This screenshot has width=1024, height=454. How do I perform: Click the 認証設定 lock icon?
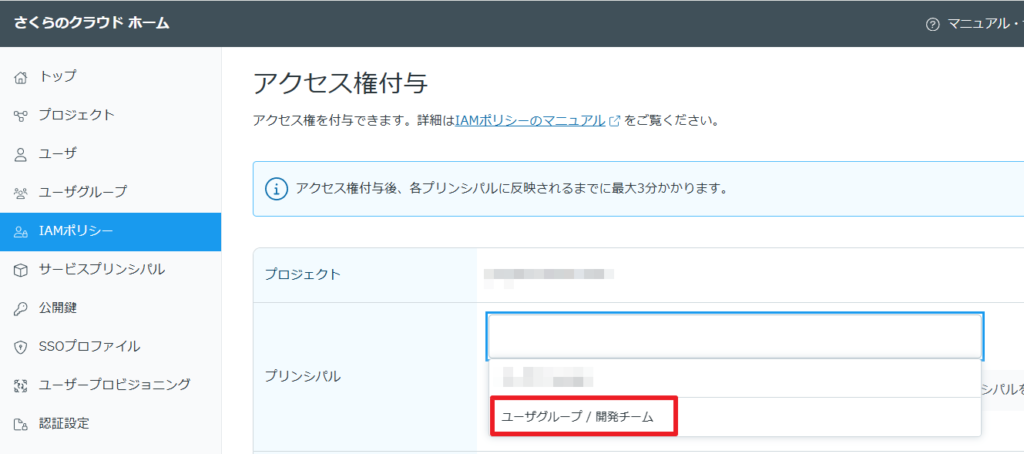pyautogui.click(x=20, y=424)
